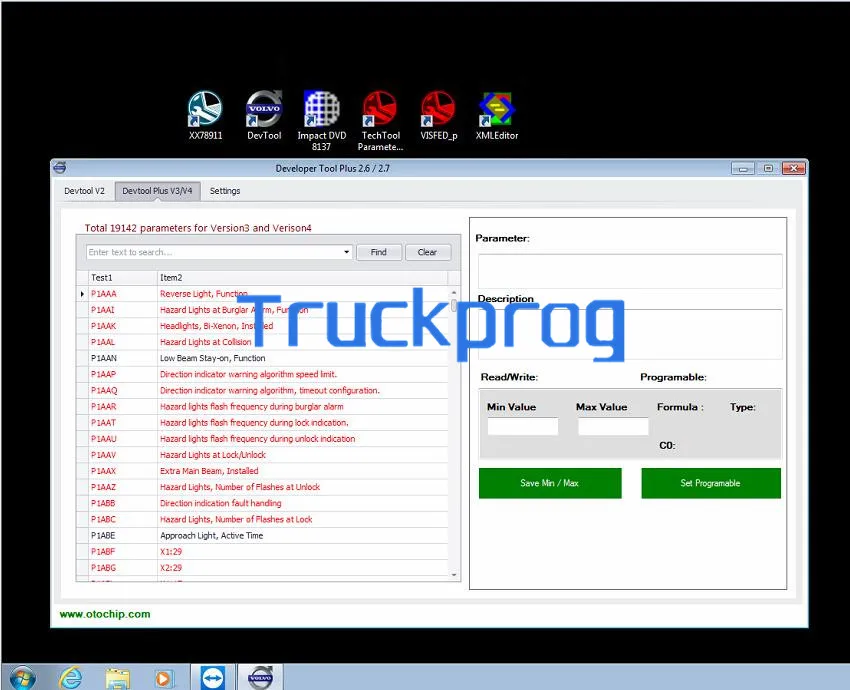Click the green Set Programable button
Viewport: 850px width, 690px height.
[711, 483]
